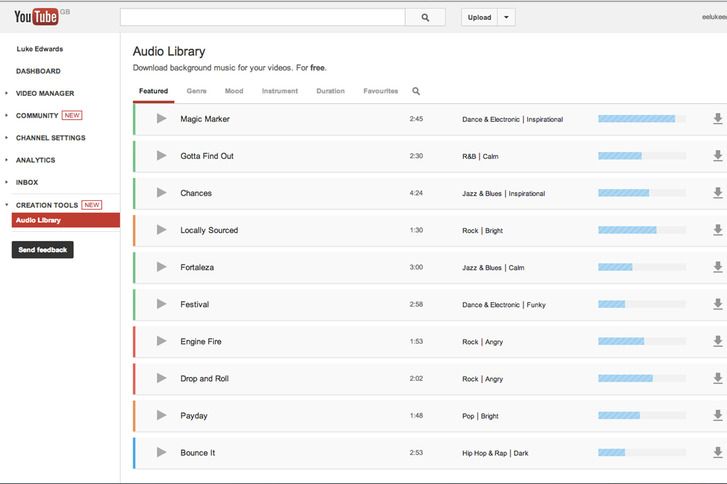The width and height of the screenshot is (727, 484).
Task: Click the Send feedback button
Action: pyautogui.click(x=42, y=249)
